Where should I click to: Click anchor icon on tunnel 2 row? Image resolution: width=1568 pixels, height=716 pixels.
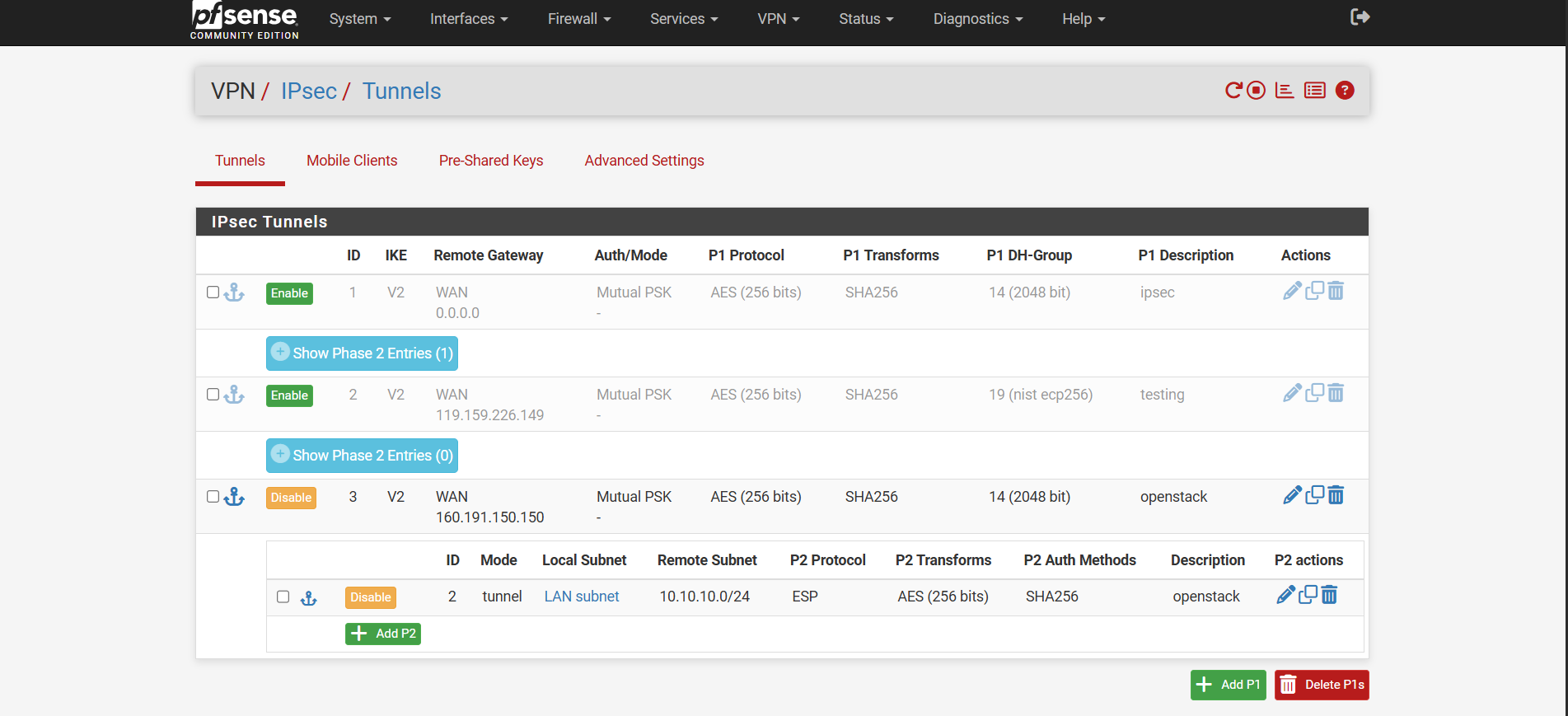(234, 395)
